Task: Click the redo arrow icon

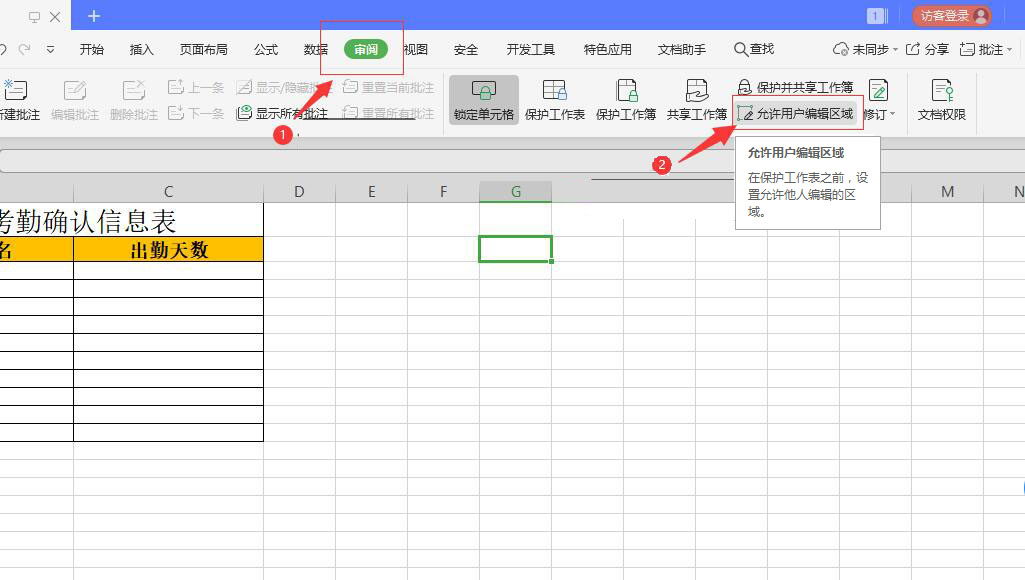Action: coord(25,49)
